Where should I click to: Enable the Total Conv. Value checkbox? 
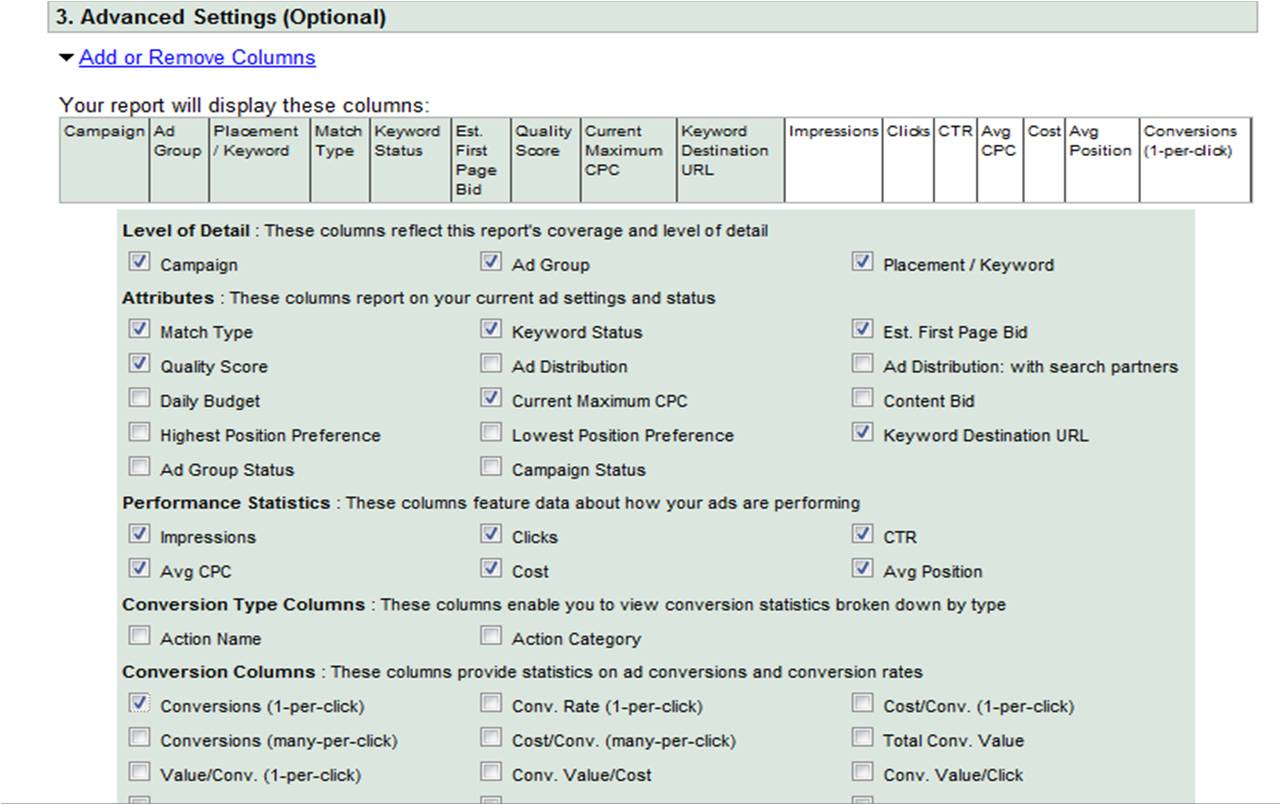pos(862,739)
